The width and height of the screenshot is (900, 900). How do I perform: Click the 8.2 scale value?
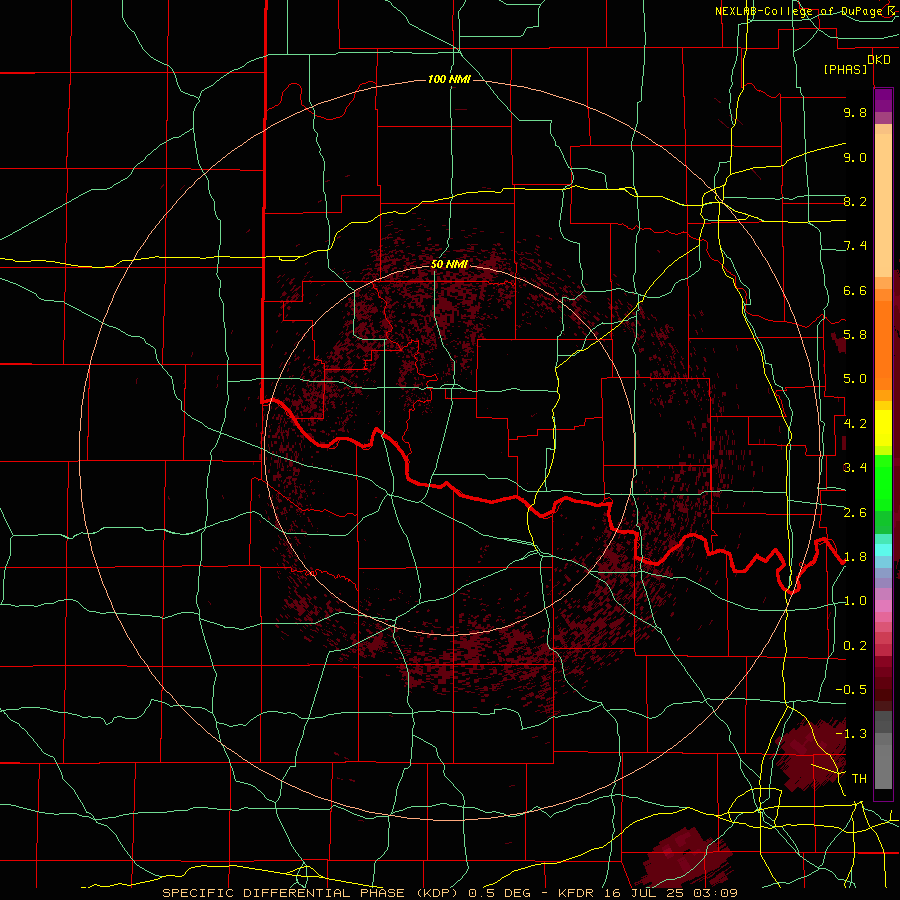click(x=855, y=201)
